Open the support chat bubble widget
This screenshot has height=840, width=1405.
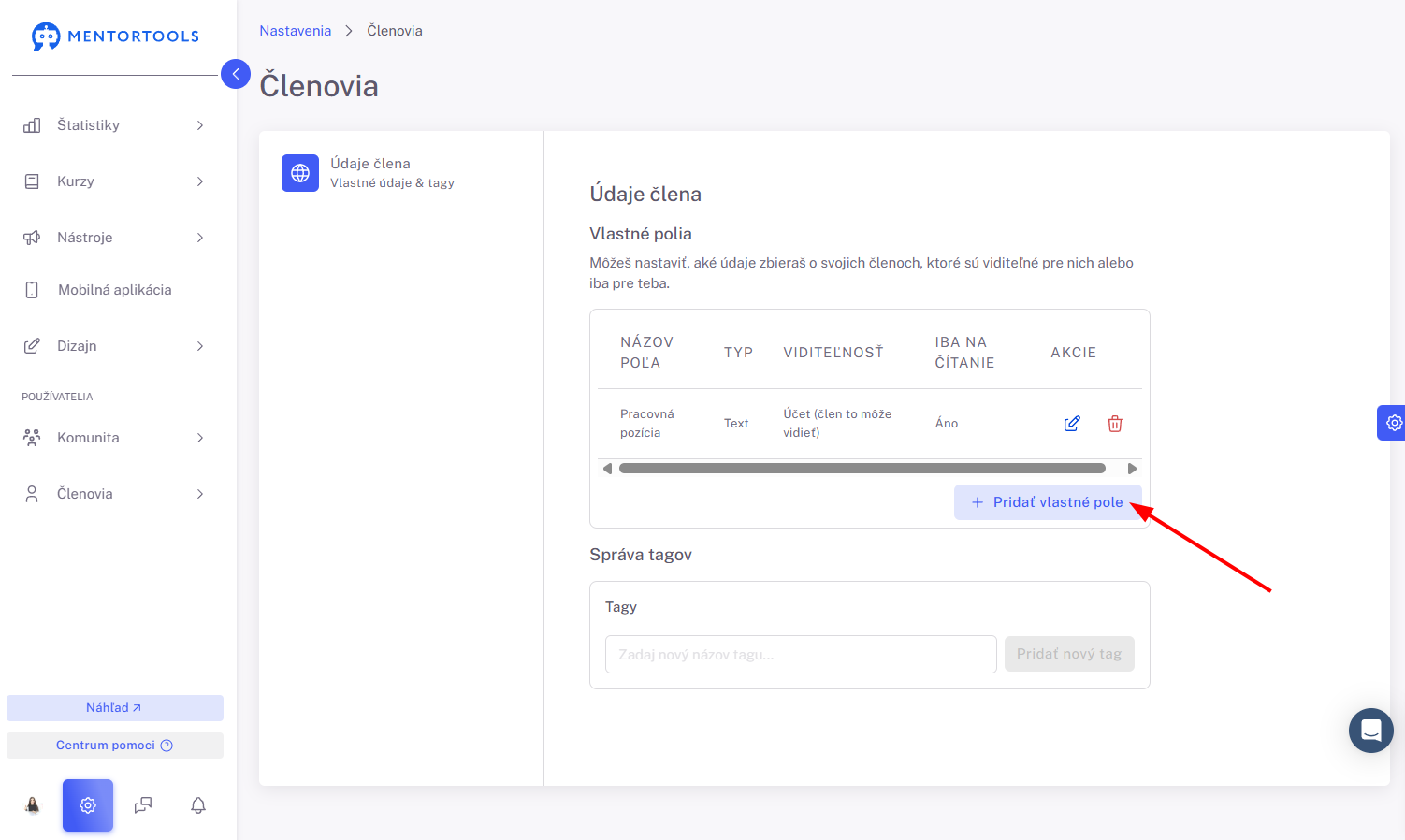pyautogui.click(x=1371, y=731)
